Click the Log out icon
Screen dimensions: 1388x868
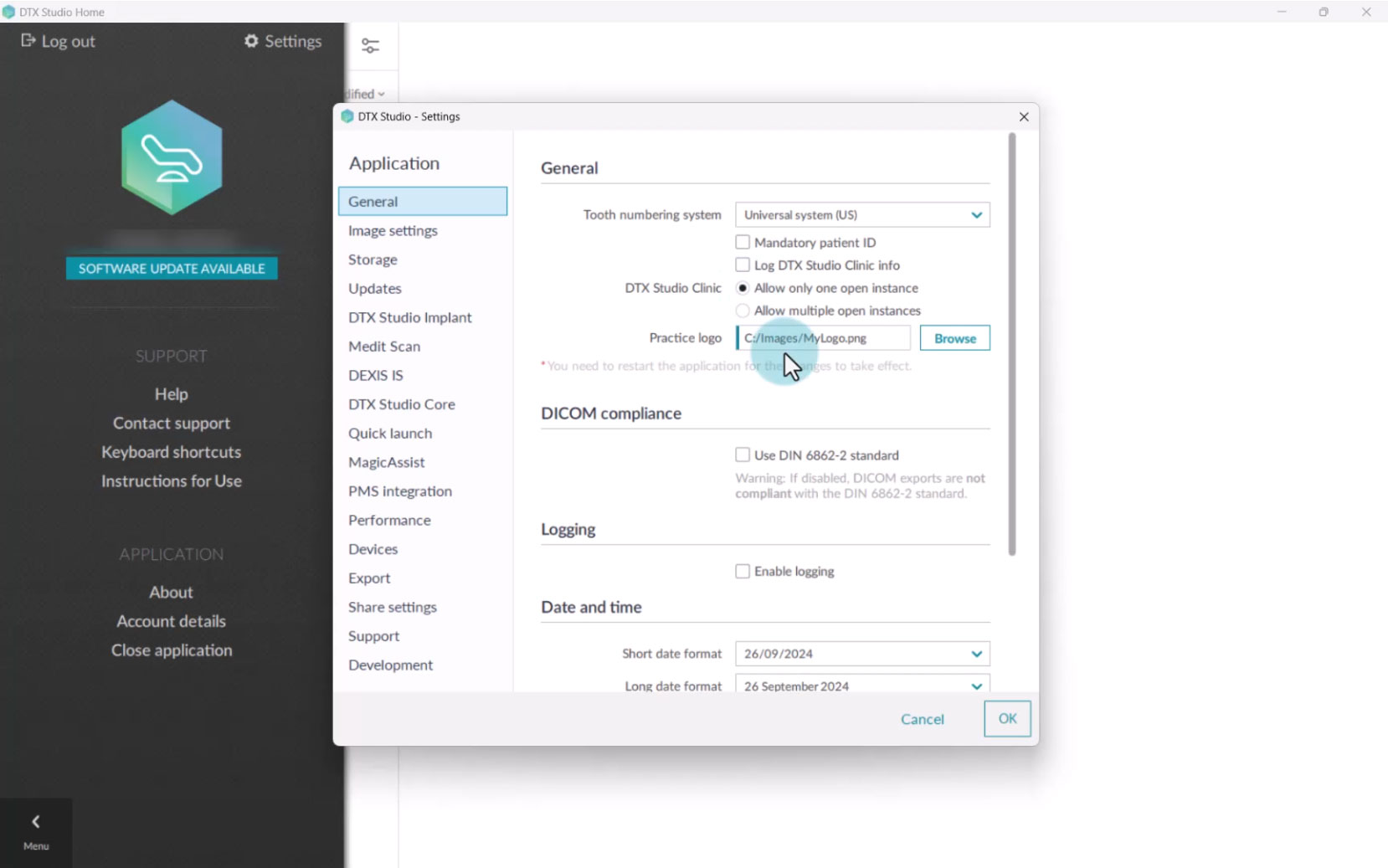pyautogui.click(x=28, y=40)
